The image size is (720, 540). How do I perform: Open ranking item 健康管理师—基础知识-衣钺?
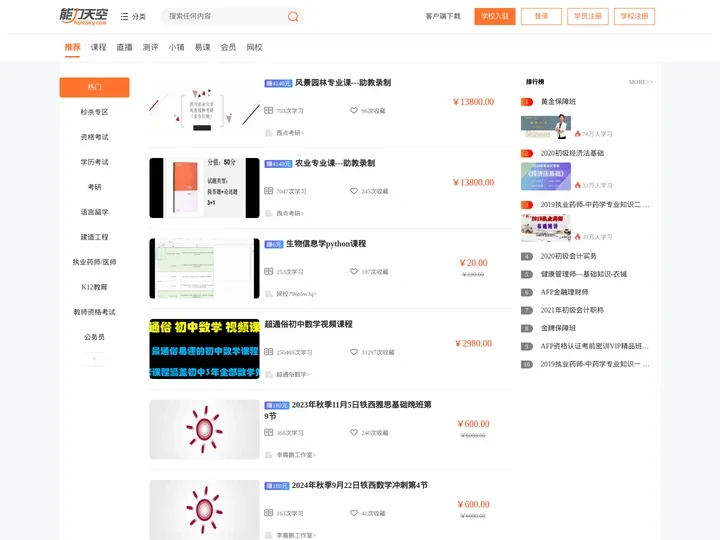click(584, 274)
